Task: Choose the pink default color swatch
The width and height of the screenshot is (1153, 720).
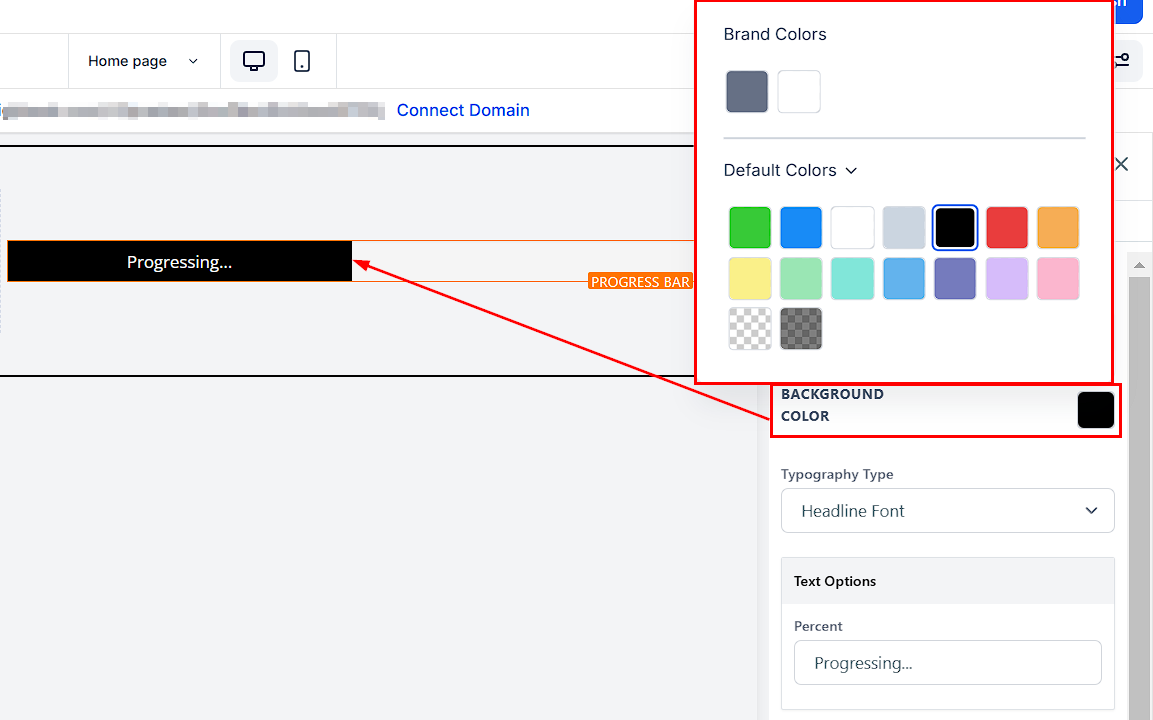Action: (1058, 279)
